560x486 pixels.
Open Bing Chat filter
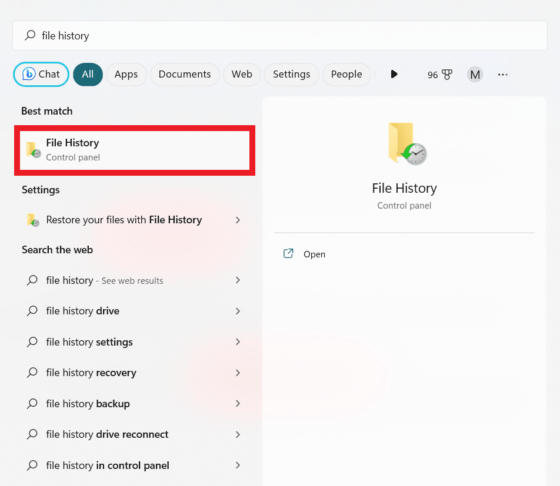pos(41,74)
